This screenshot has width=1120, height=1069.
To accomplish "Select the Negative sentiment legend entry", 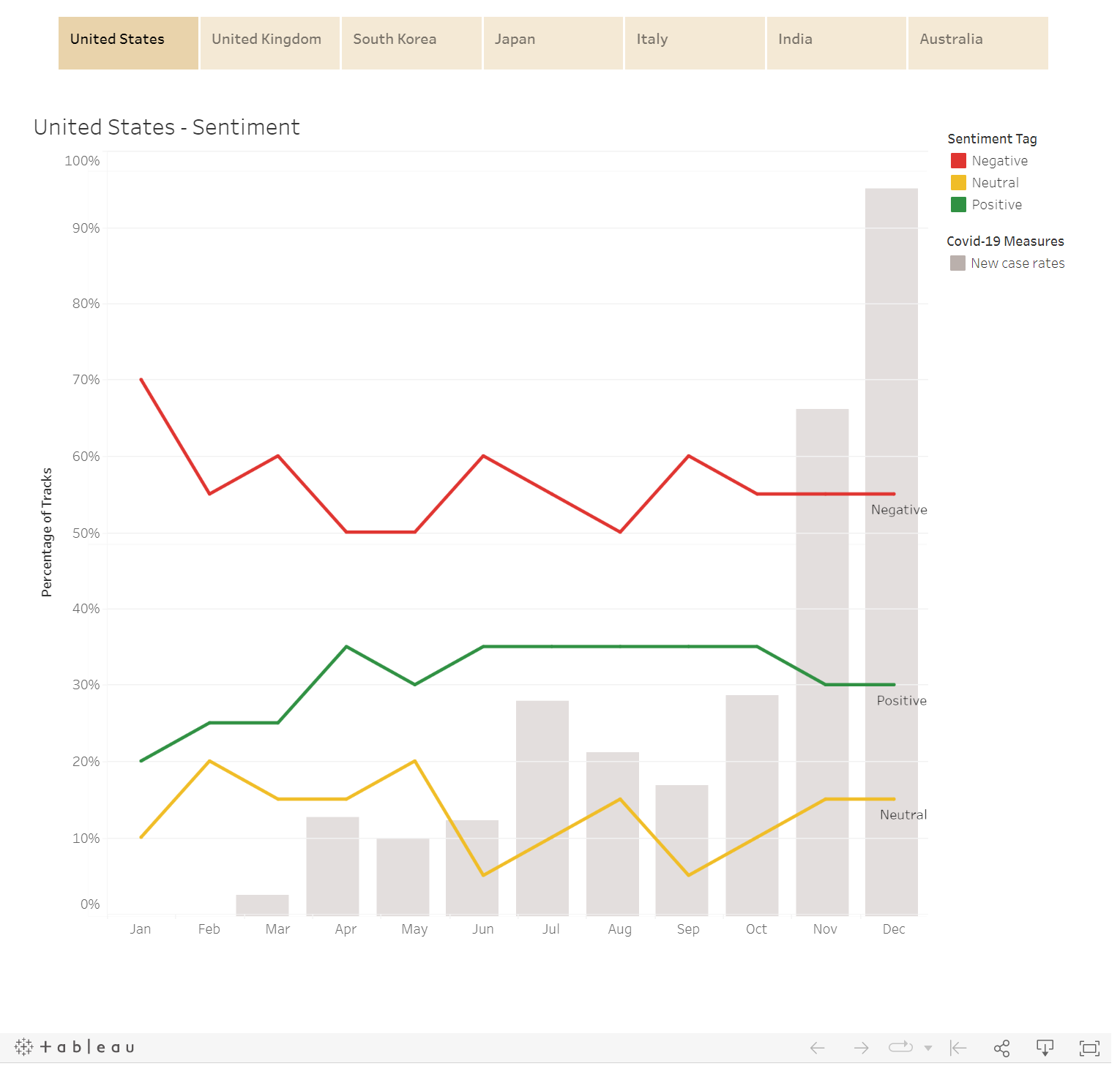I will pyautogui.click(x=1000, y=160).
